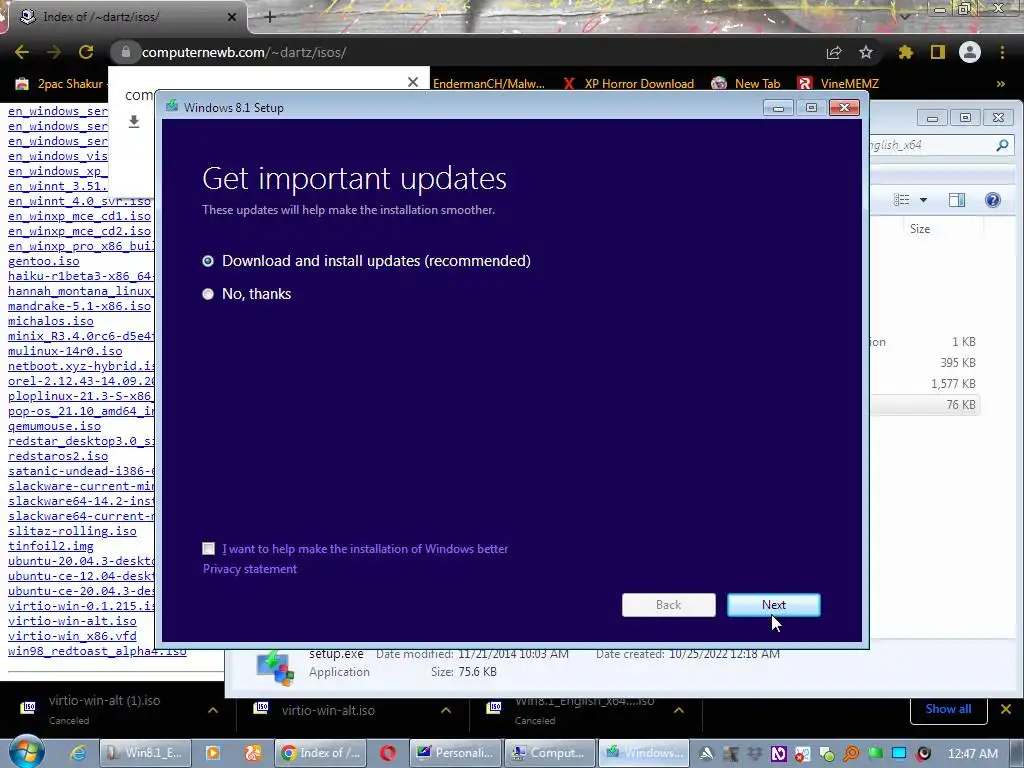Click the system tray speaker icon
The height and width of the screenshot is (768, 1024).
923,754
